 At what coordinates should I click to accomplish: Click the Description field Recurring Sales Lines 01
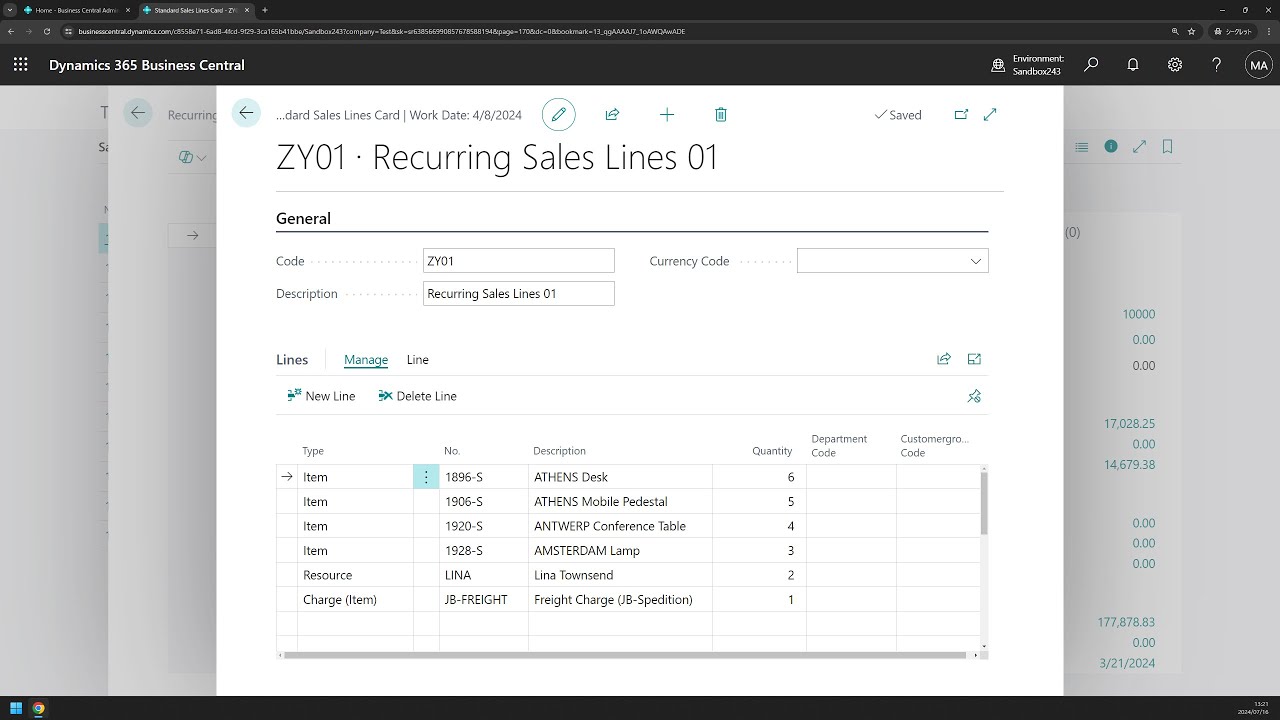tap(519, 294)
